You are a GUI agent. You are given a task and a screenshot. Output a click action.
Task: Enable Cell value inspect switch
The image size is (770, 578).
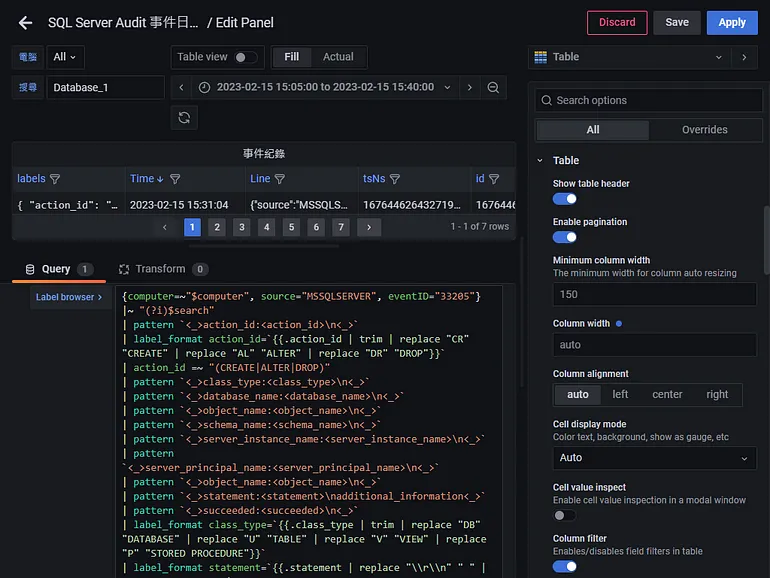[565, 515]
